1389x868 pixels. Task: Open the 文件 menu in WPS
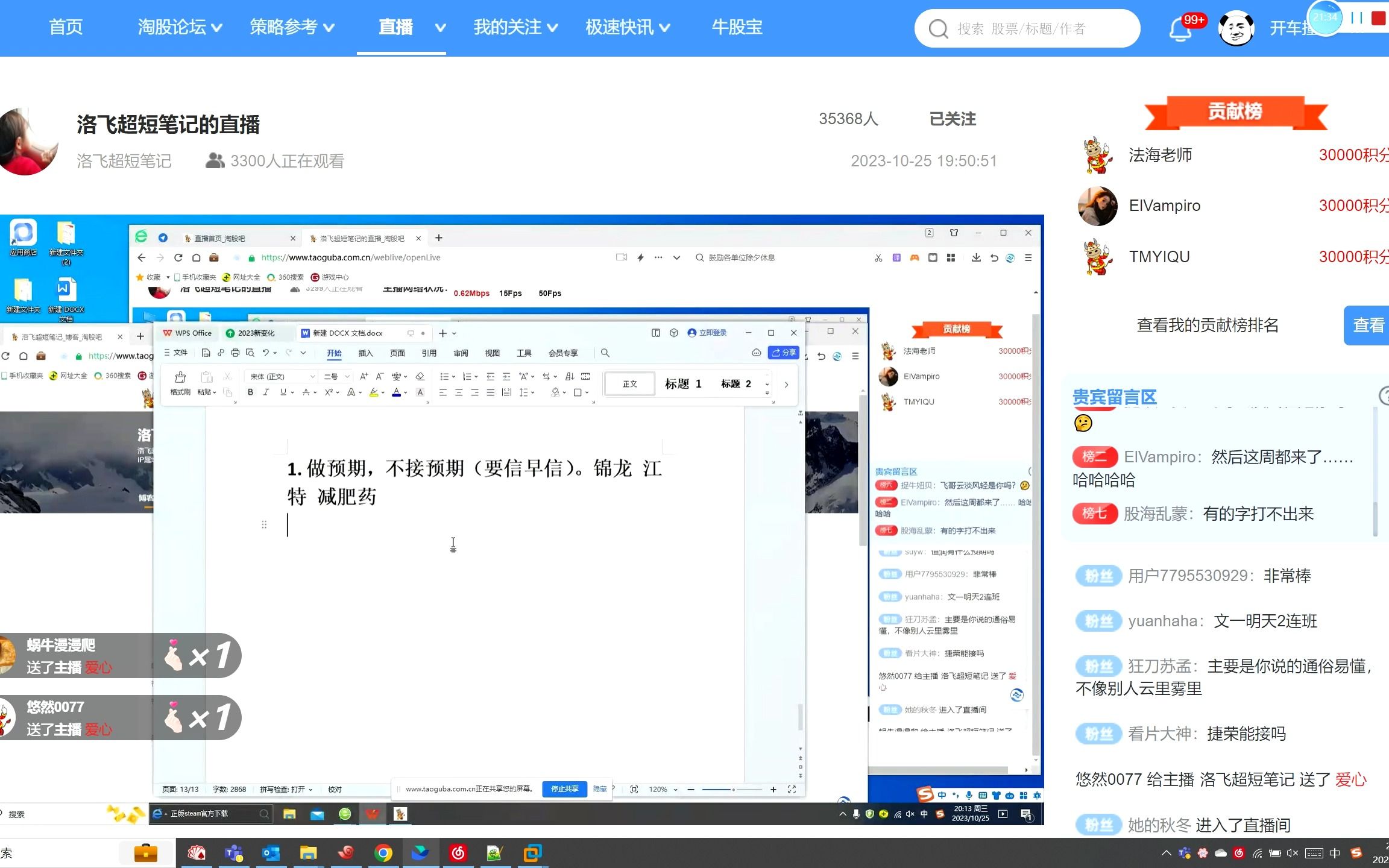coord(175,353)
